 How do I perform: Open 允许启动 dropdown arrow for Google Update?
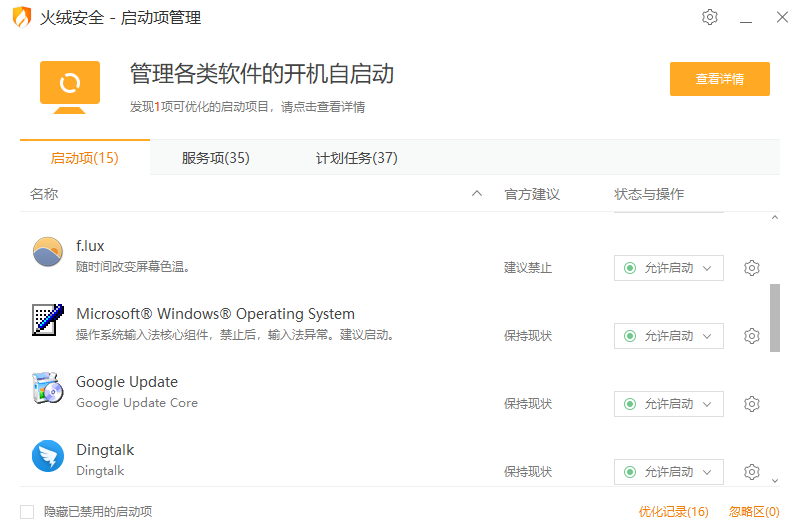pyautogui.click(x=707, y=404)
